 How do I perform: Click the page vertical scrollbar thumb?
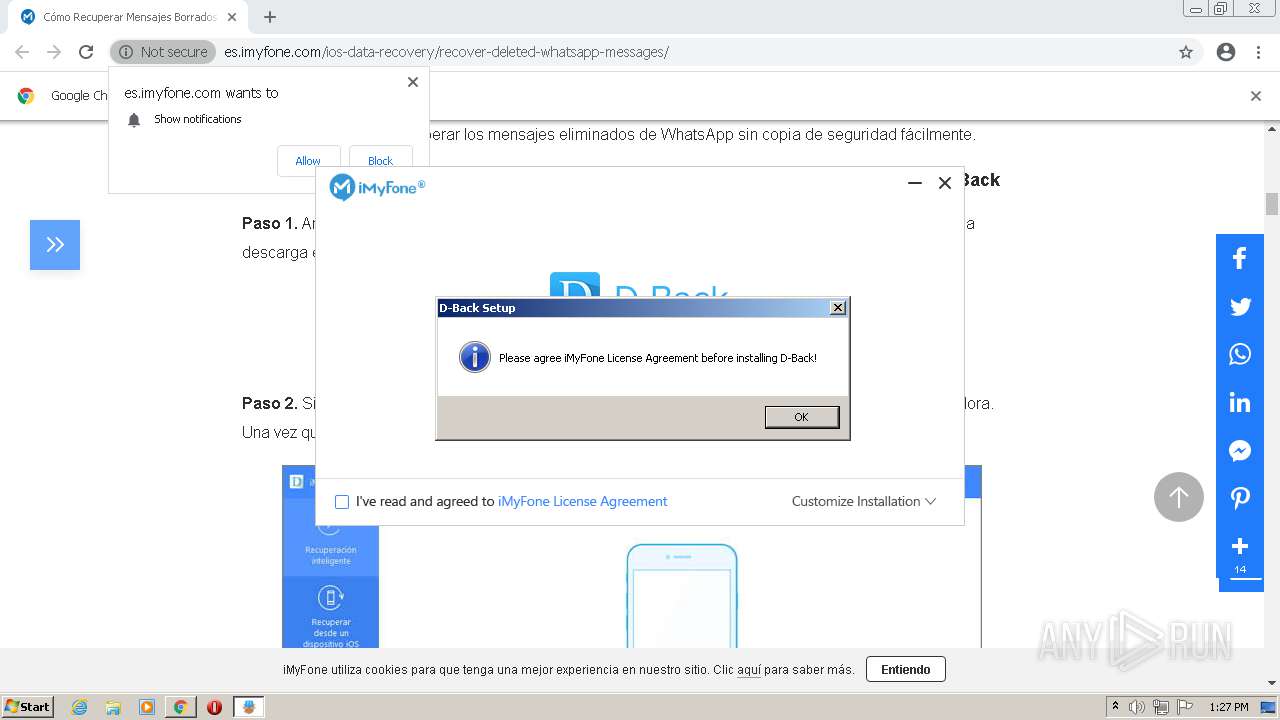(x=1272, y=203)
